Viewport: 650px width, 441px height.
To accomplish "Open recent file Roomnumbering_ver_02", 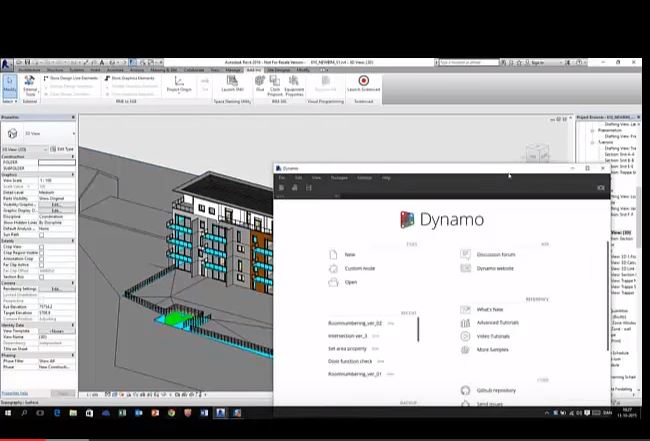I will point(355,324).
